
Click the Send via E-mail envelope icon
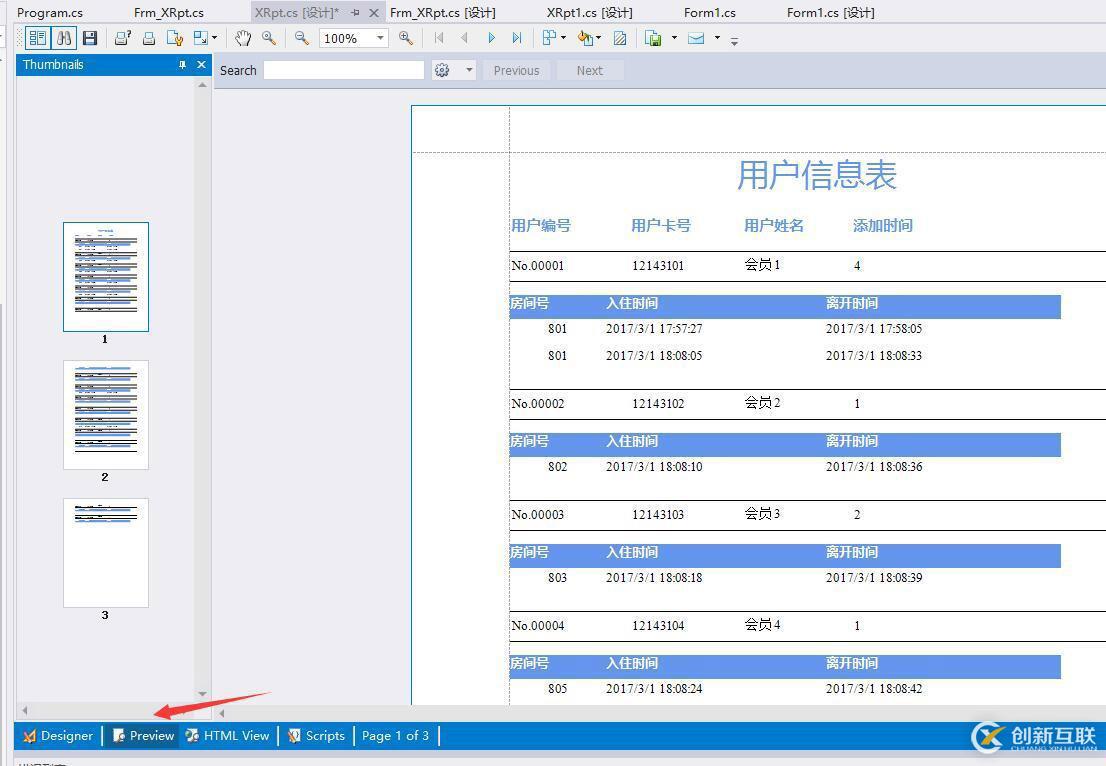[x=696, y=38]
